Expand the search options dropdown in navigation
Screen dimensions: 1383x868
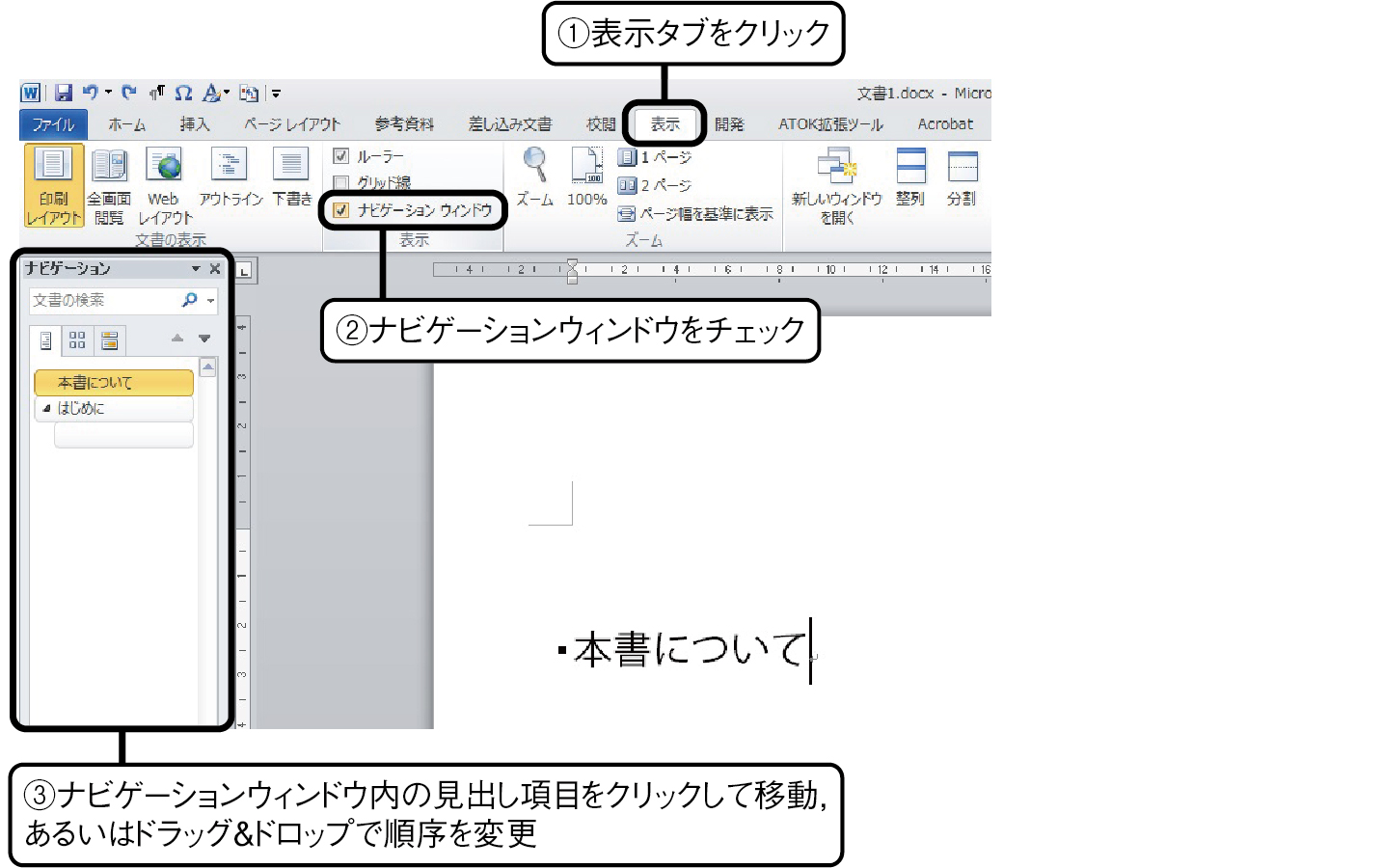click(210, 301)
